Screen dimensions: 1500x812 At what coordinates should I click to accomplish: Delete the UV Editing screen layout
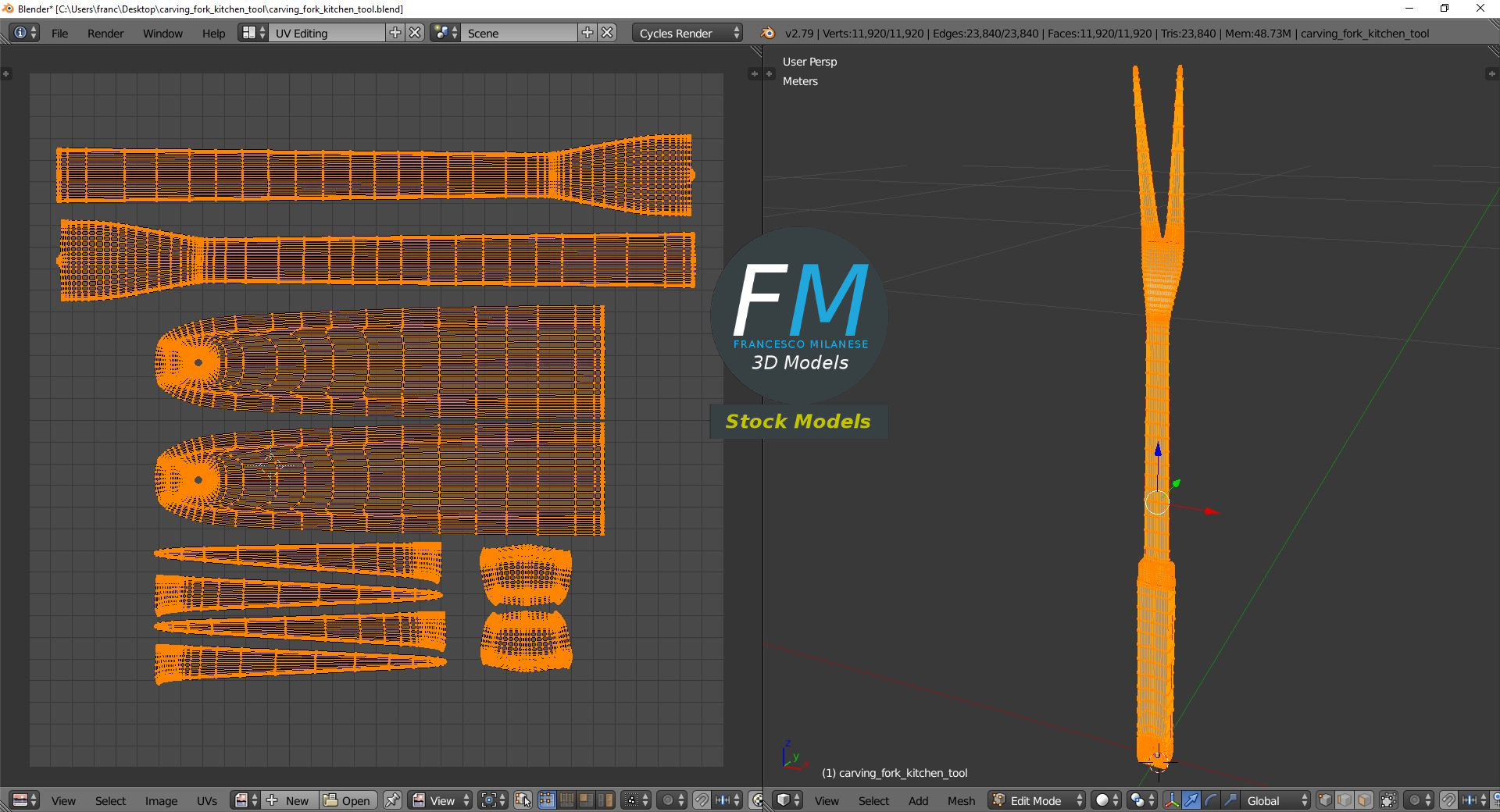click(x=416, y=33)
